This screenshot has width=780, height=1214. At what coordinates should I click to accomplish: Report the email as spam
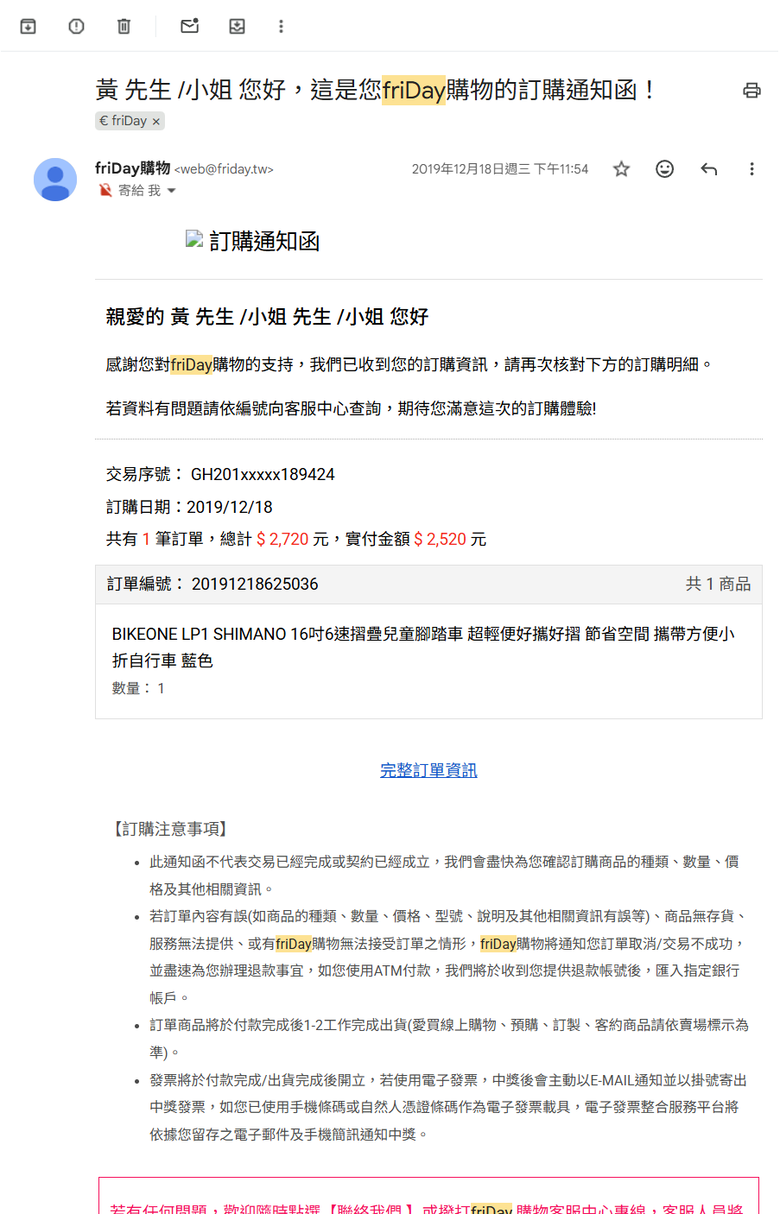point(76,26)
